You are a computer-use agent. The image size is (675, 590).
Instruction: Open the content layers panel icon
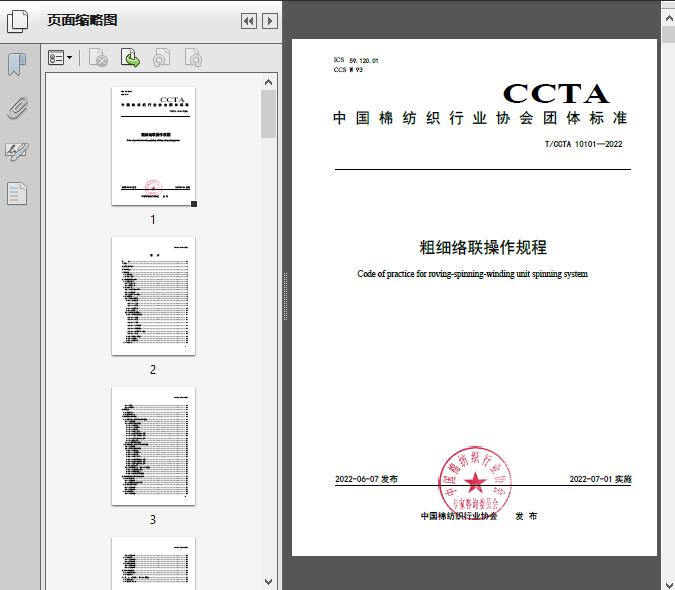pos(17,194)
